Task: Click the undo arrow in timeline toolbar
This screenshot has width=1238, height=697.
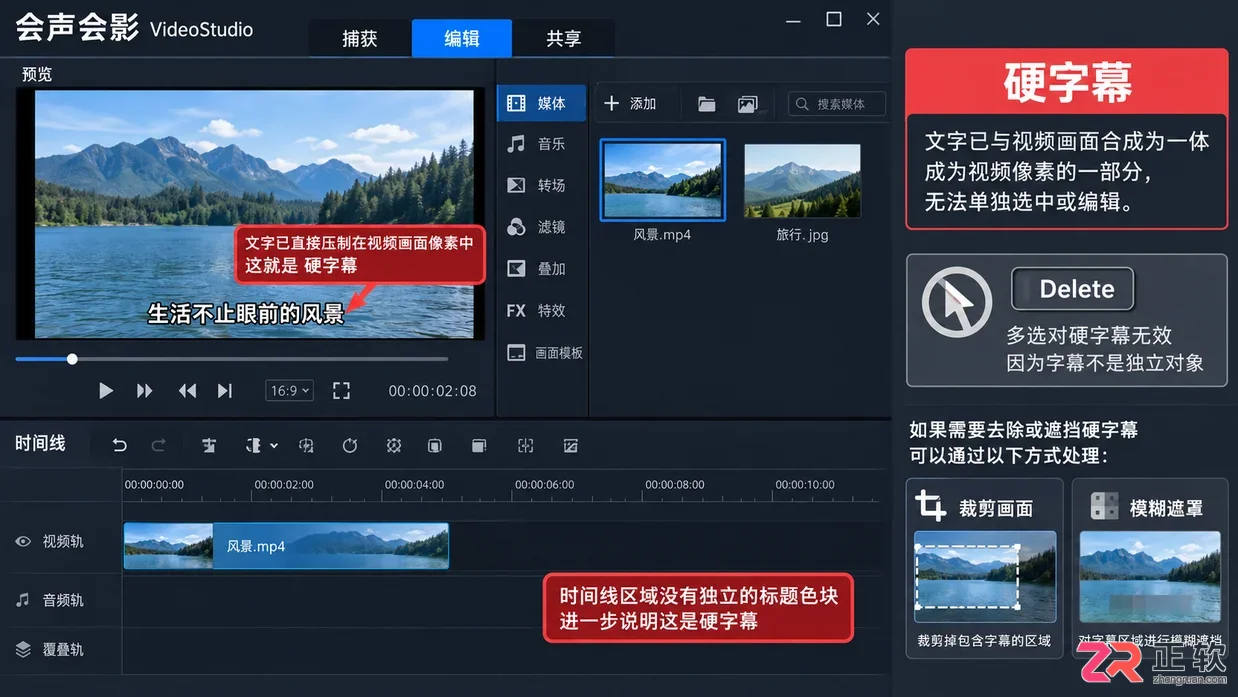Action: point(120,446)
